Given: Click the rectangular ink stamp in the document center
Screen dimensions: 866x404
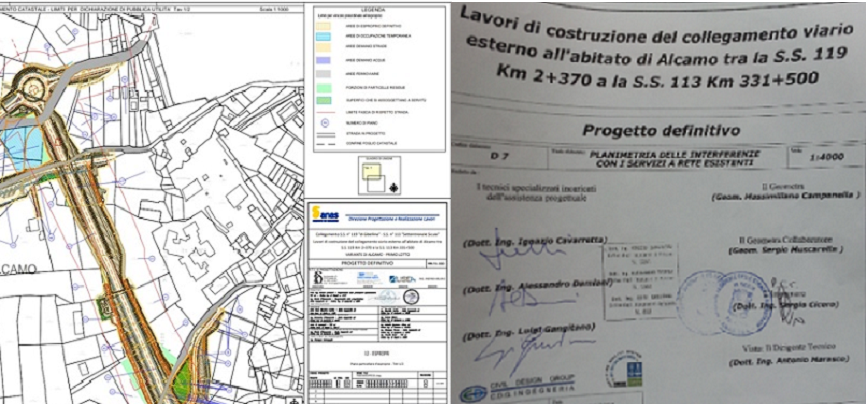Looking at the screenshot, I should (x=641, y=280).
